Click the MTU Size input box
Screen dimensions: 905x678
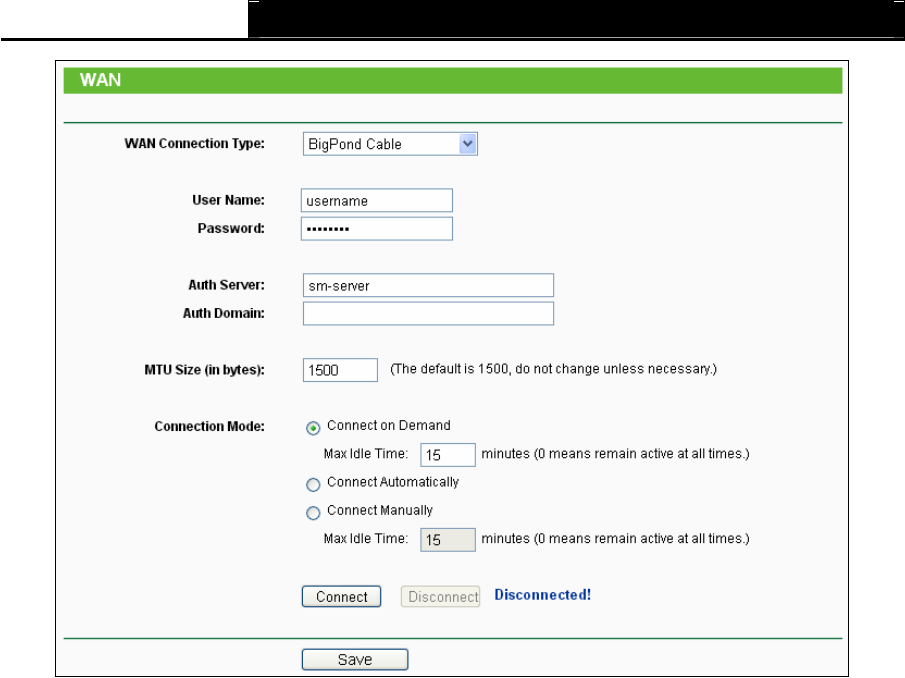[x=340, y=370]
